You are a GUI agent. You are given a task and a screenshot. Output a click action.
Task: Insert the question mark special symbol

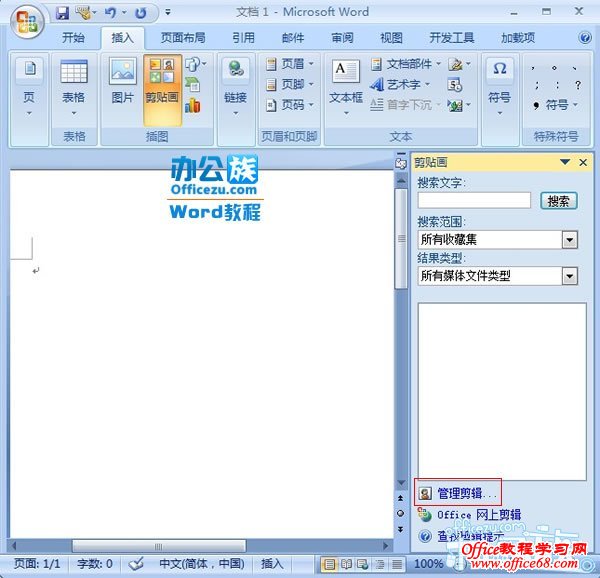(x=578, y=85)
